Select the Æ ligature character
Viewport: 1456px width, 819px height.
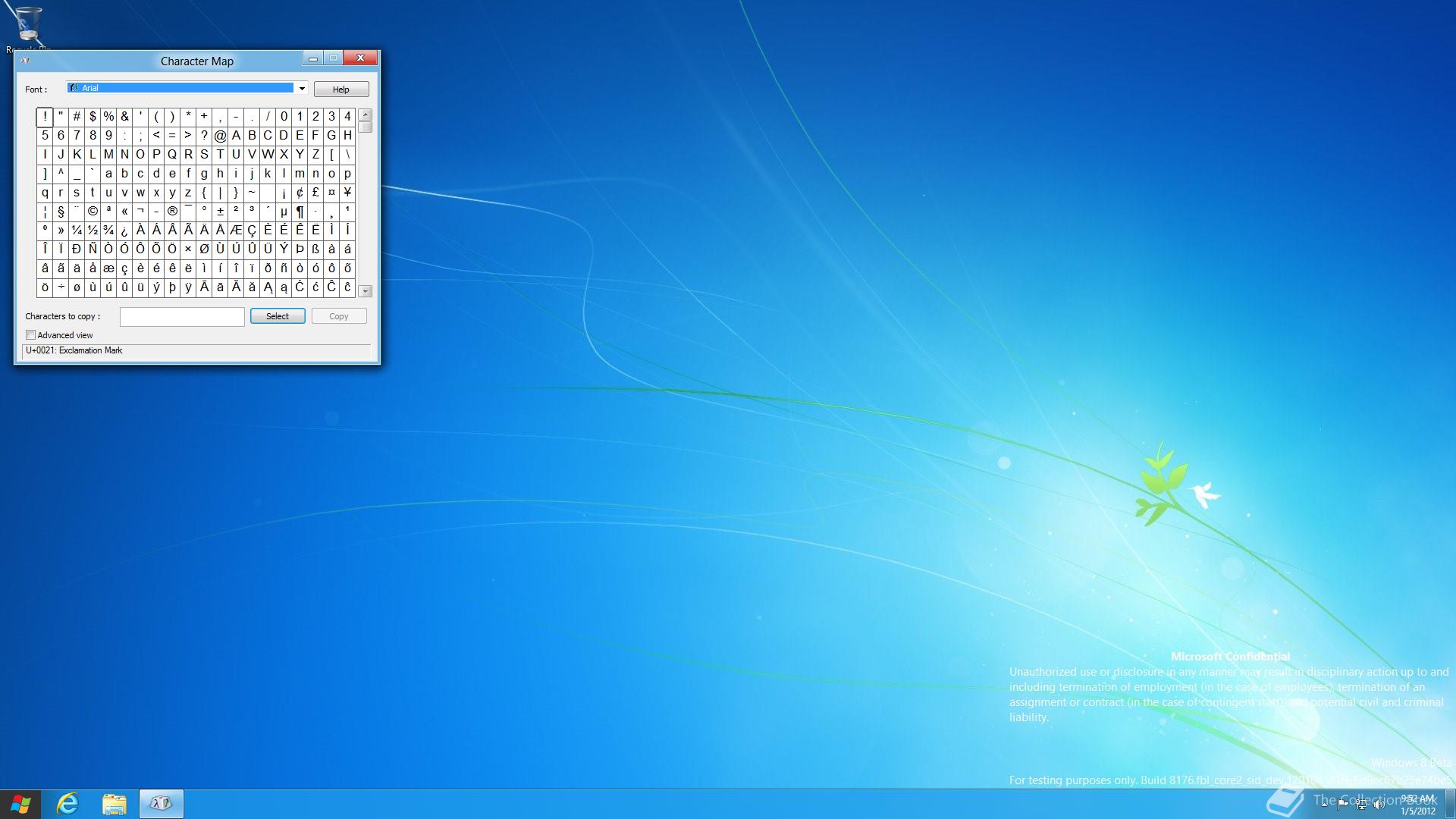point(236,231)
